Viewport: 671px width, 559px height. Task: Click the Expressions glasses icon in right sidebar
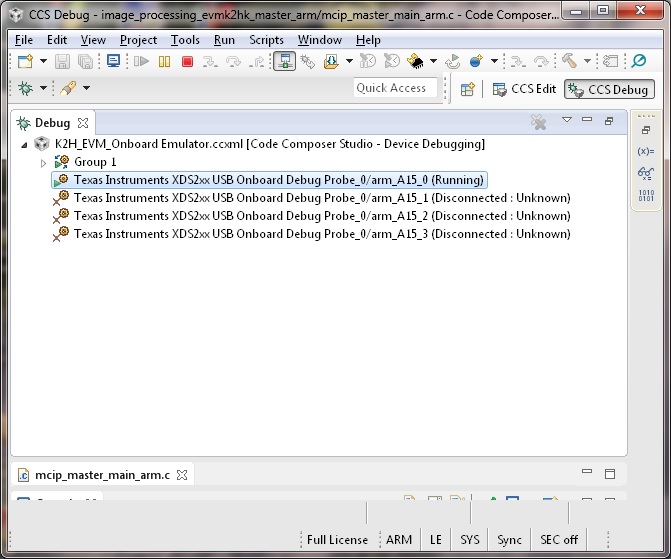[x=645, y=172]
